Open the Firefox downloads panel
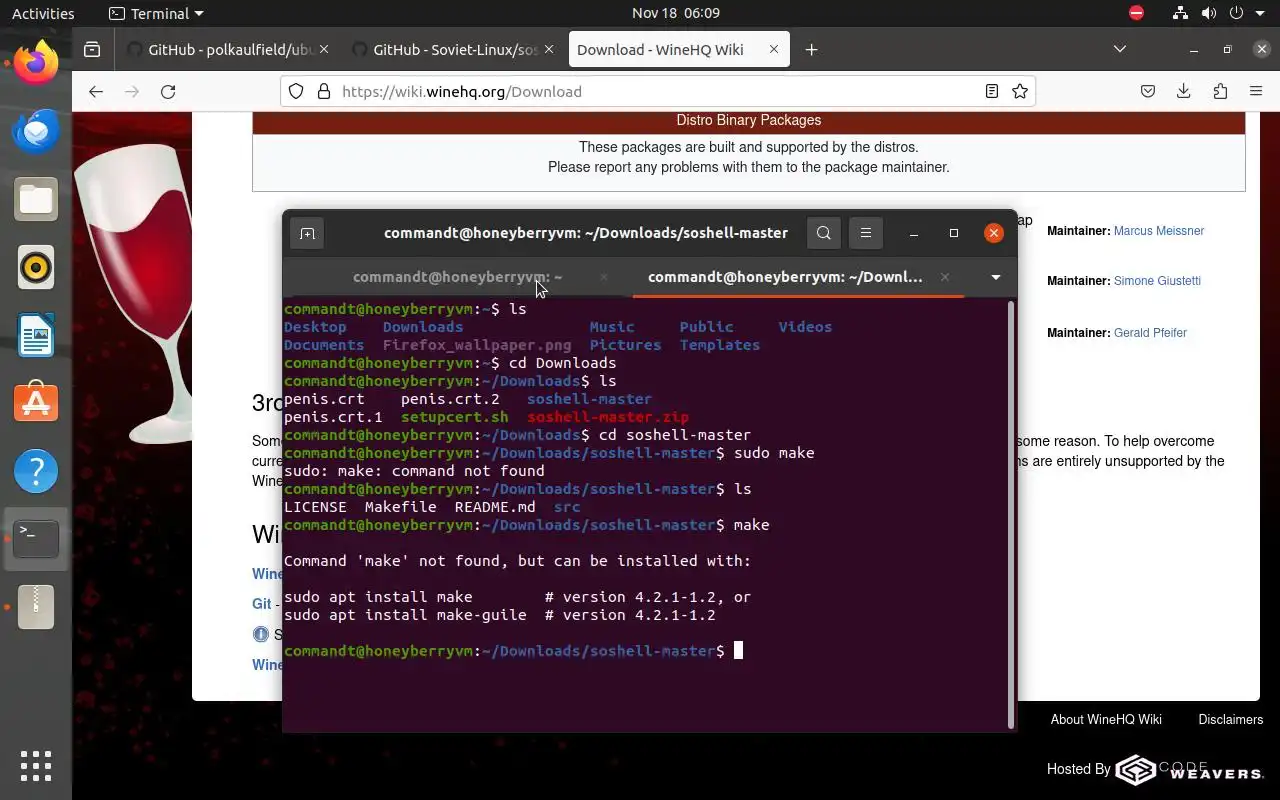Screen dimensions: 1280x800 click(x=1184, y=91)
